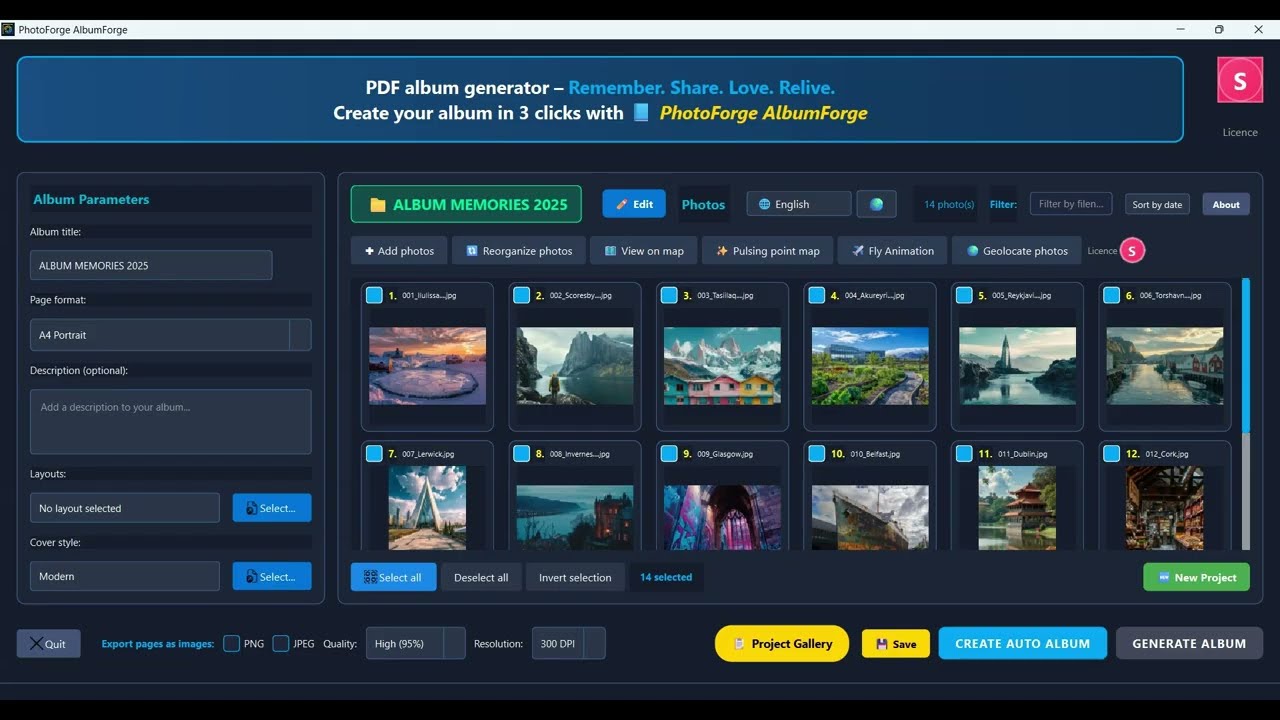
Task: Click the small pink S licence badge in toolbar
Action: click(1132, 251)
